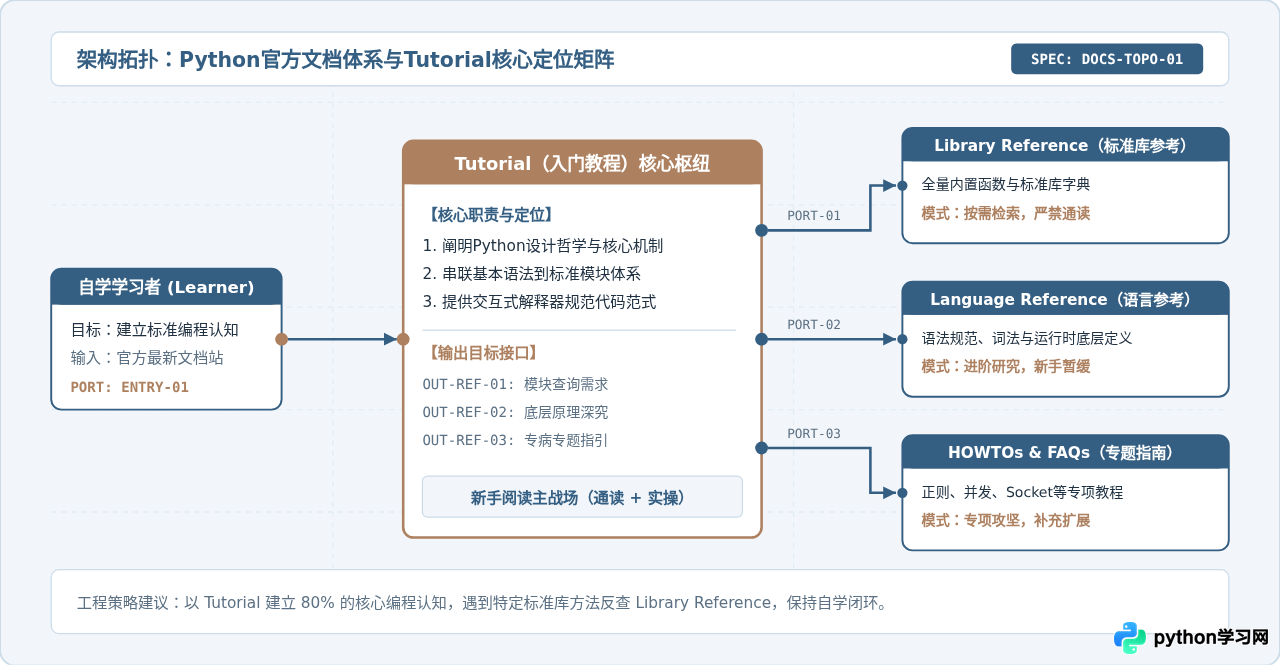Click the text 正则、并发、Socket等专项教程
The height and width of the screenshot is (666, 1280).
[x=1023, y=493]
